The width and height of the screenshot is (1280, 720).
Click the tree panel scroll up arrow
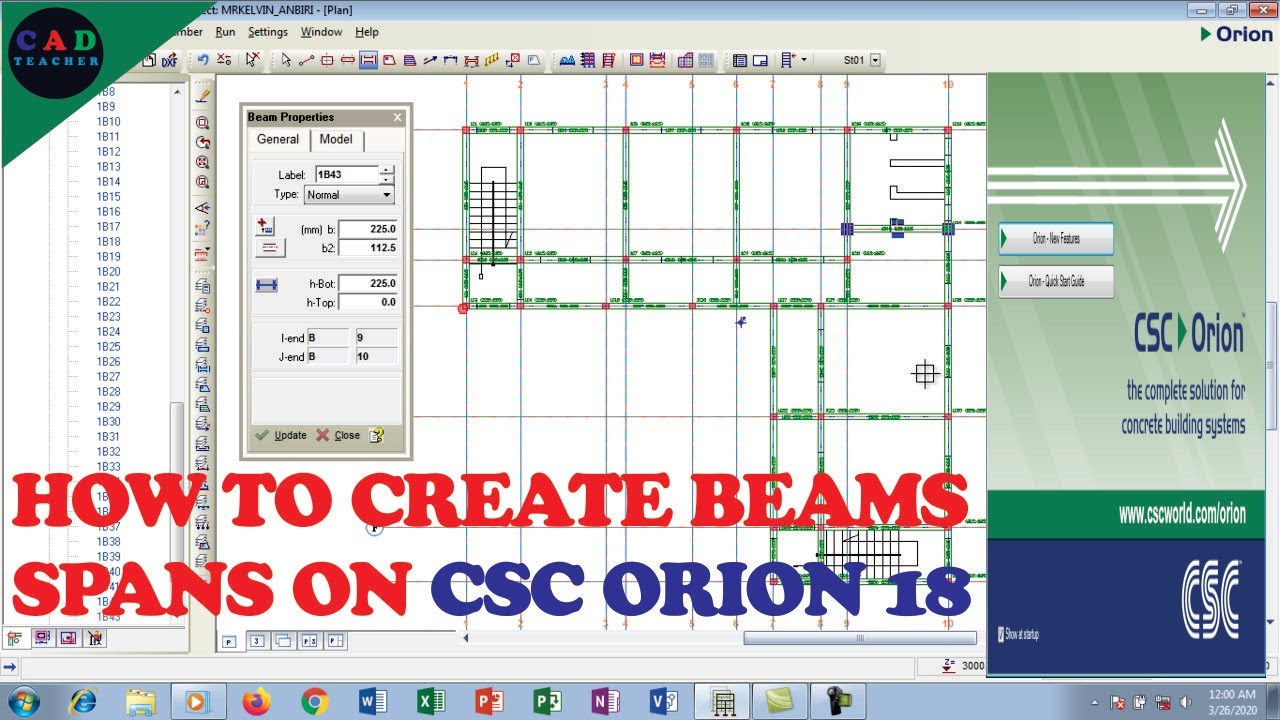pyautogui.click(x=178, y=92)
